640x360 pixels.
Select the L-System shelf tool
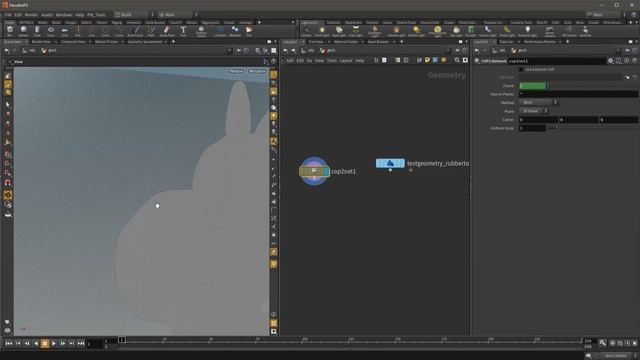pyautogui.click(x=220, y=31)
